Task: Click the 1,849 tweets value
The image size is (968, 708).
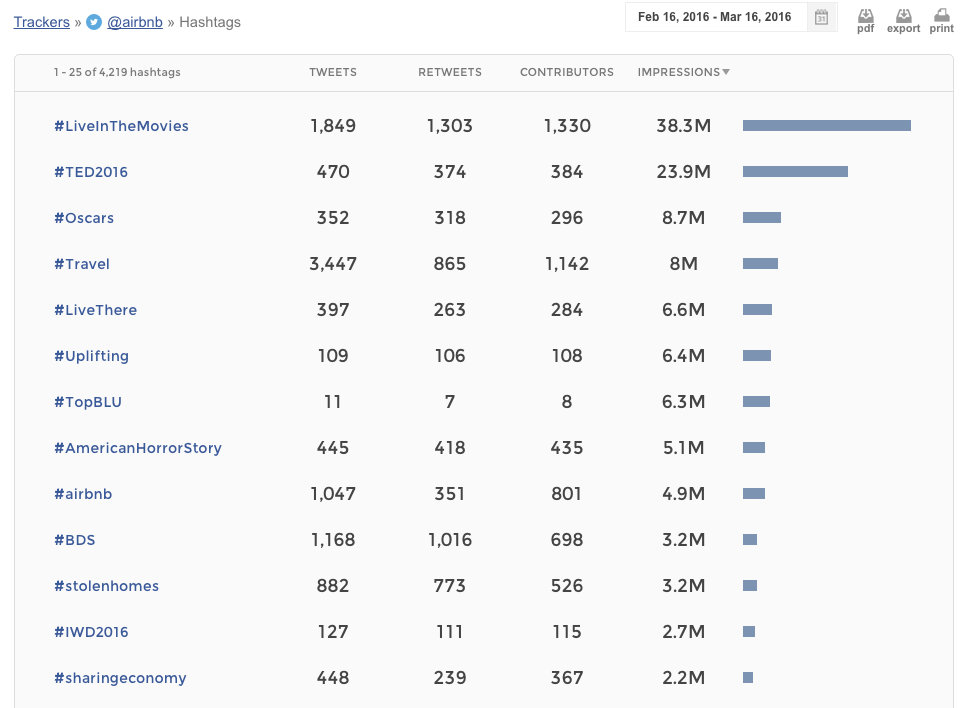Action: [x=333, y=126]
